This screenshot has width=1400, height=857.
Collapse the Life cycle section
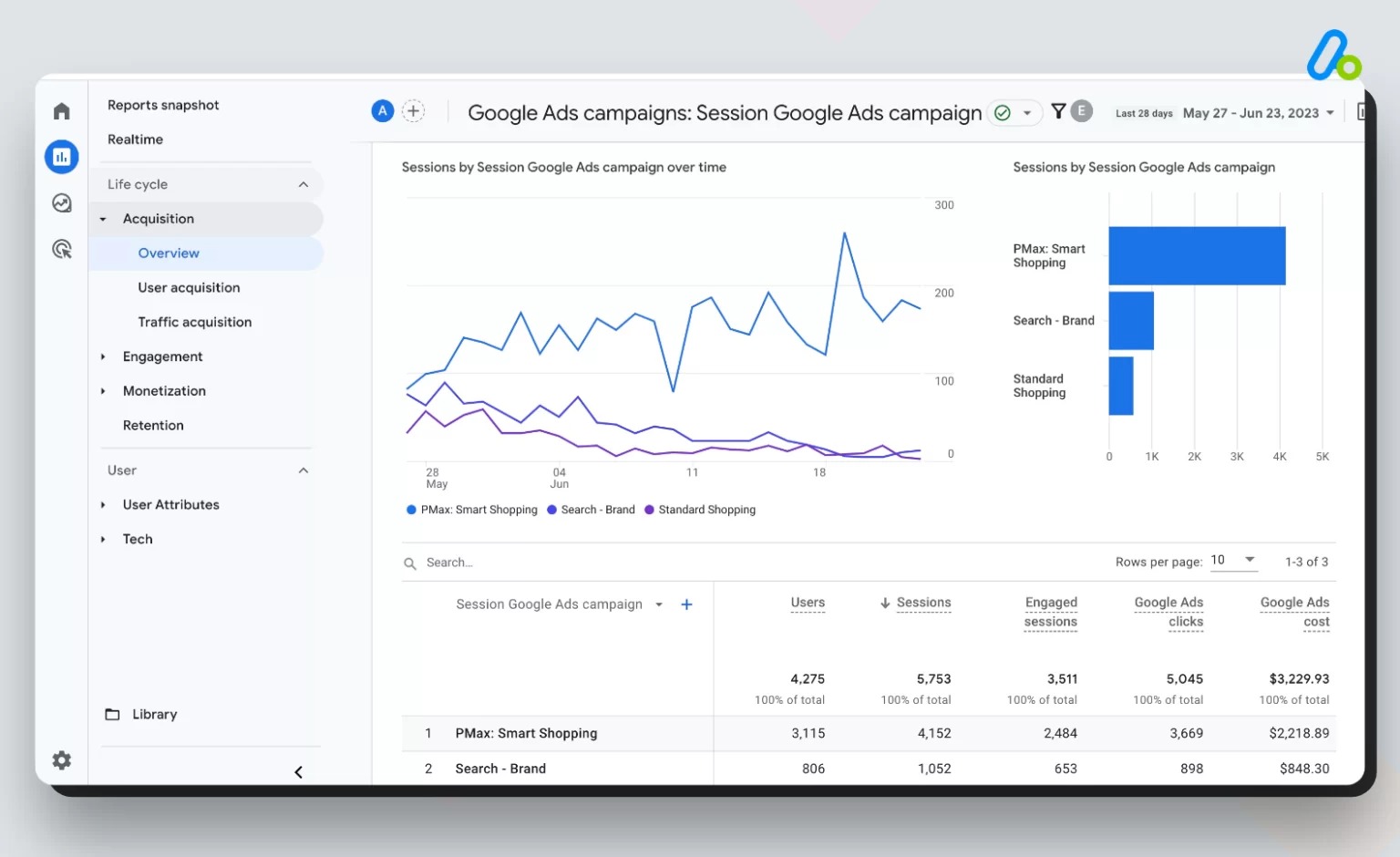point(304,184)
